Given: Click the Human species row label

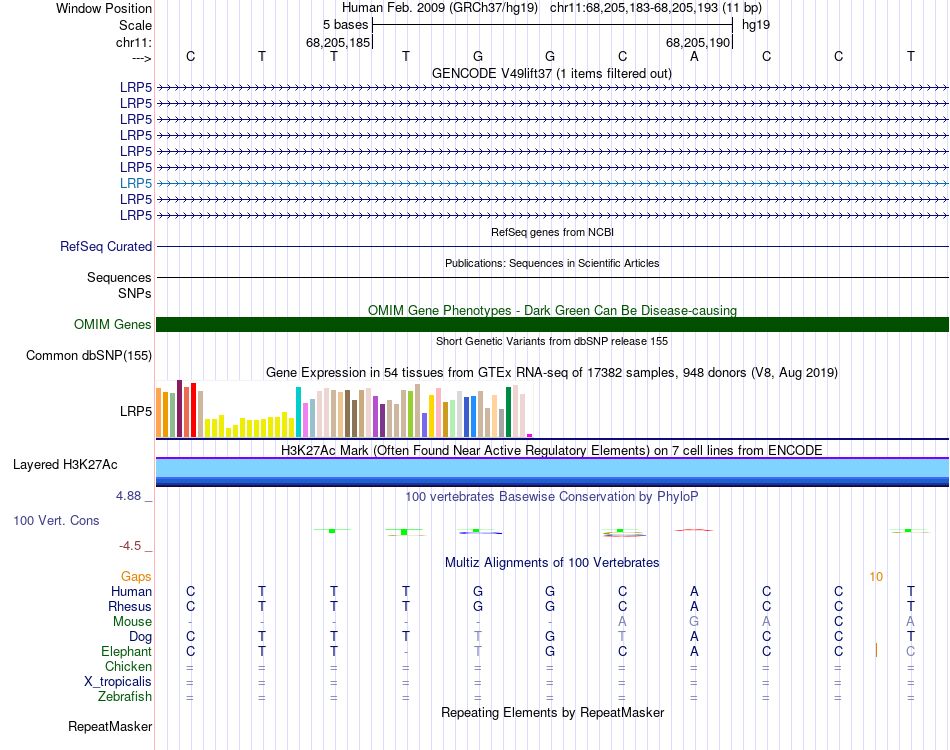Looking at the screenshot, I should 131,591.
